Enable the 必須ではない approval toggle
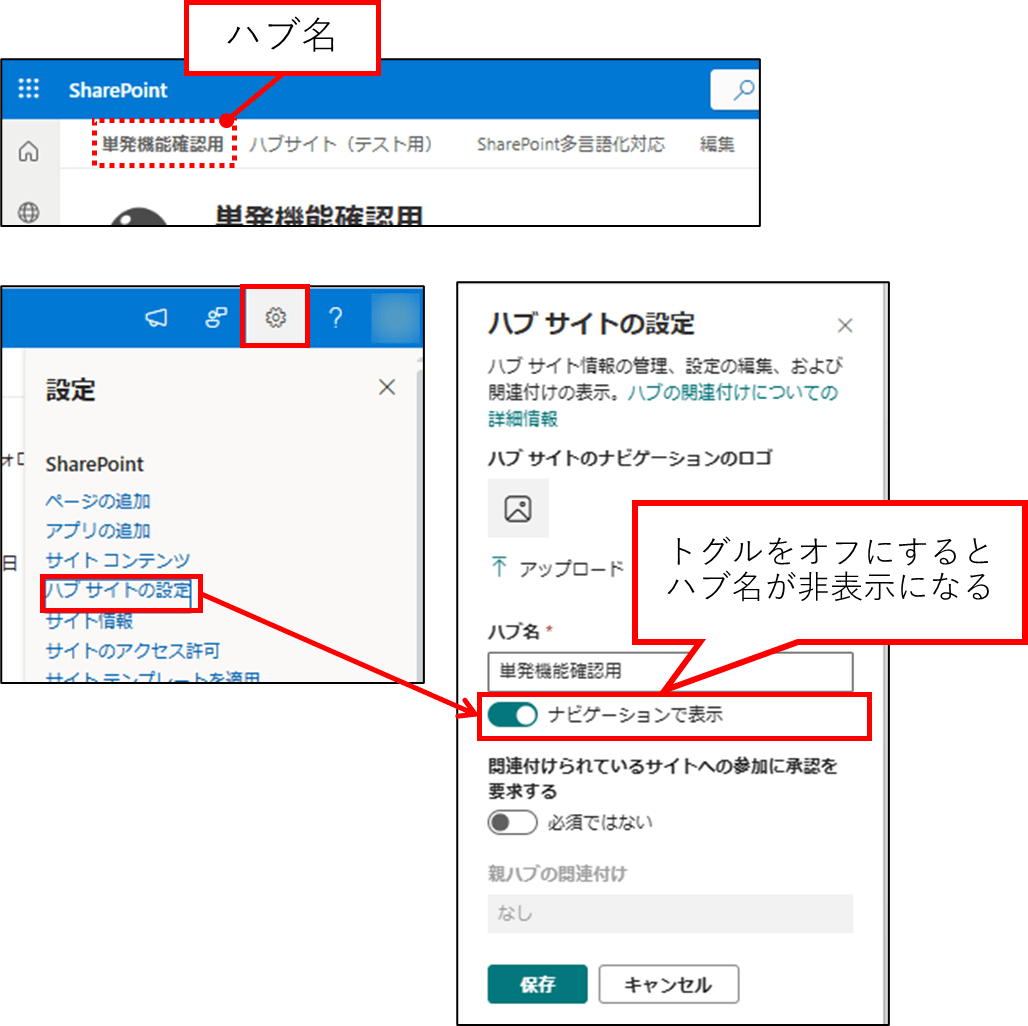 (512, 823)
